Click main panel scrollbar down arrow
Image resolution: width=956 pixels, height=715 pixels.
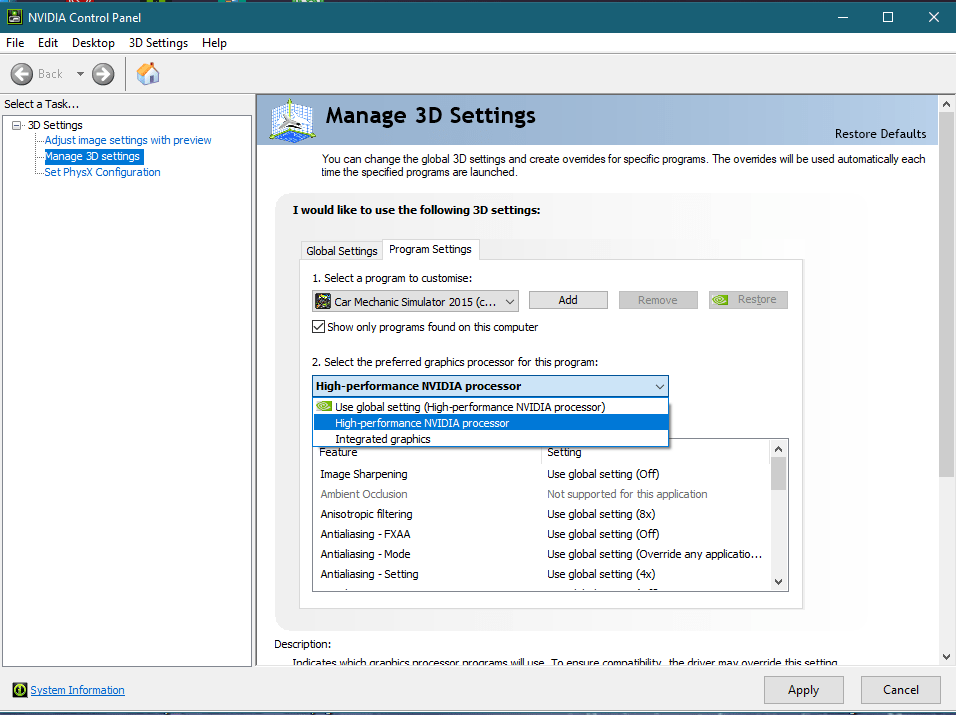pos(946,657)
